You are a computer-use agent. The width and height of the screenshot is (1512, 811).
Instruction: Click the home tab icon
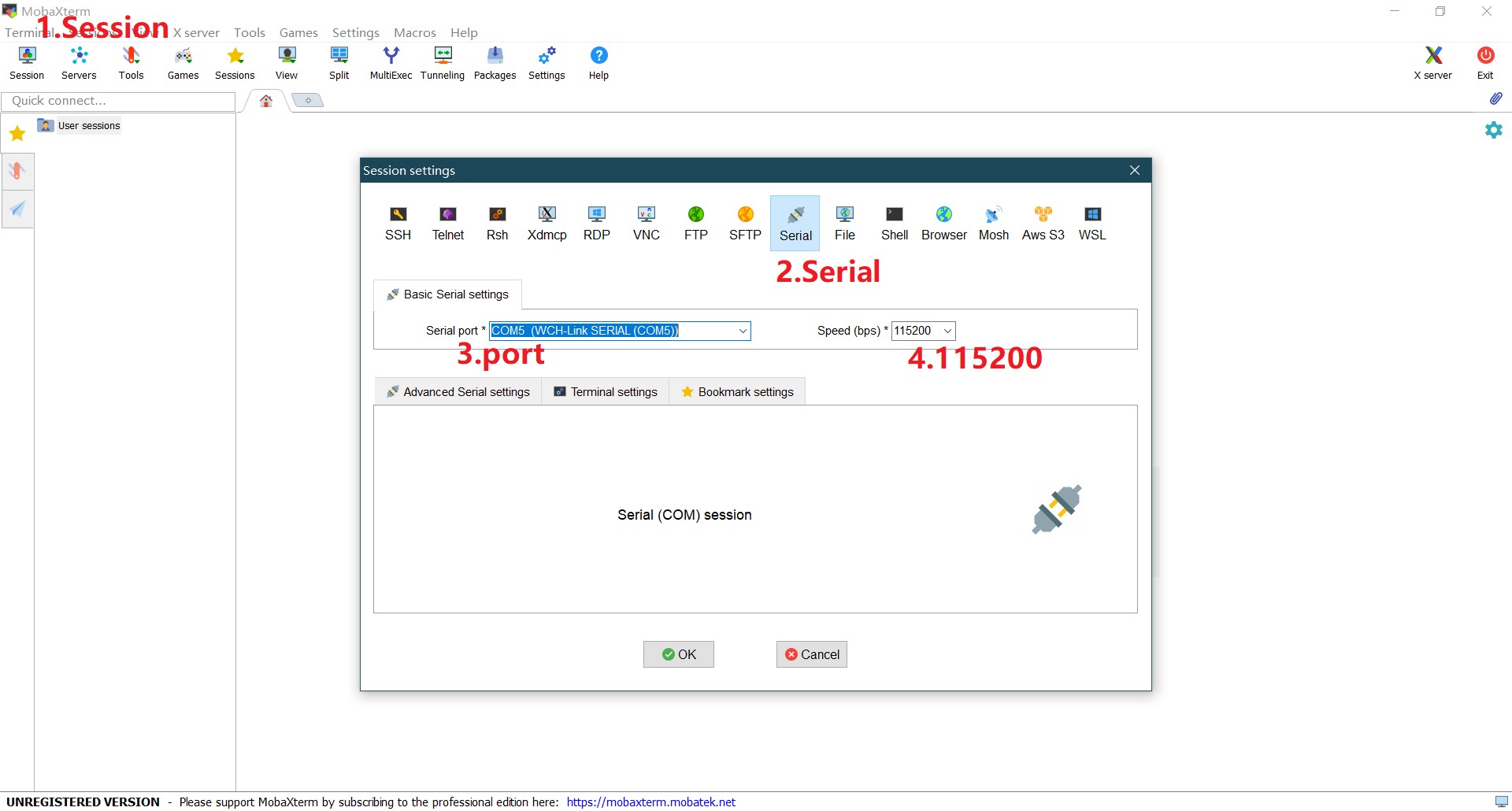266,101
